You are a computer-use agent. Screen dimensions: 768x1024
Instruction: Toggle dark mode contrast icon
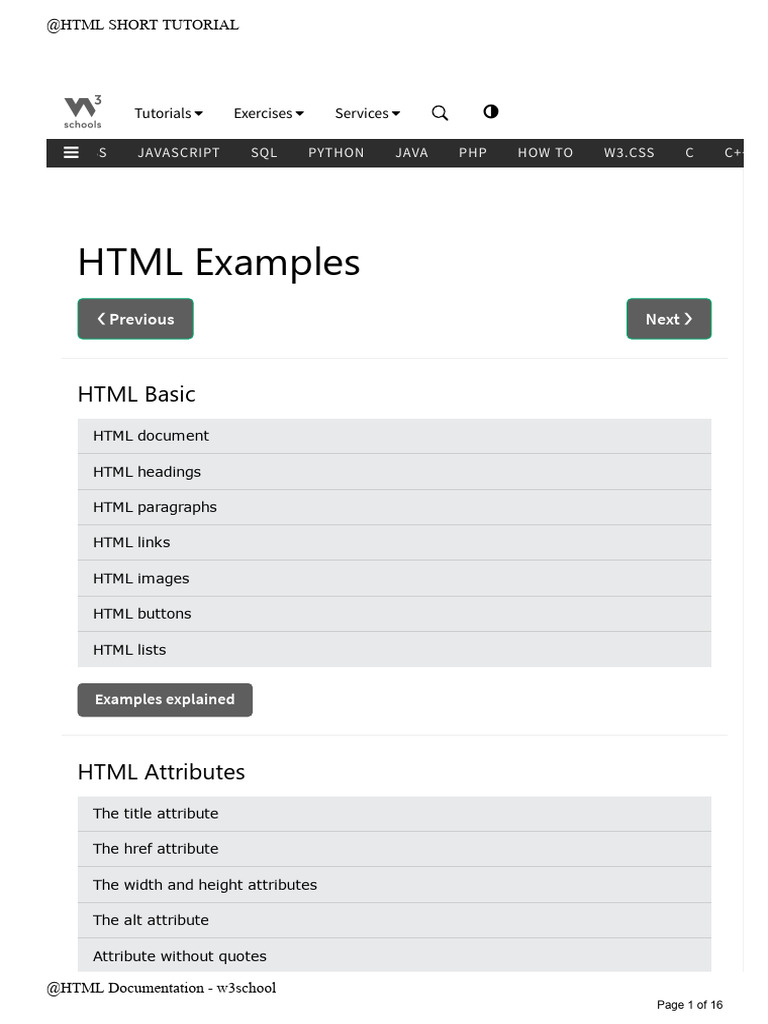[x=491, y=112]
